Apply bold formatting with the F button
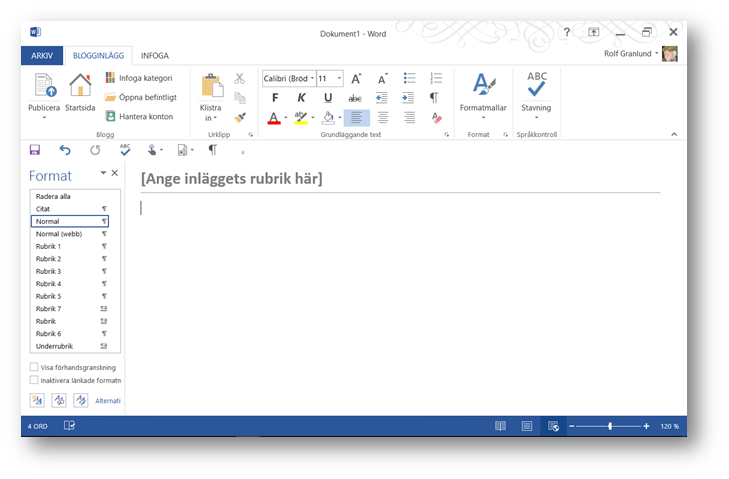This screenshot has width=729, height=479. click(275, 98)
